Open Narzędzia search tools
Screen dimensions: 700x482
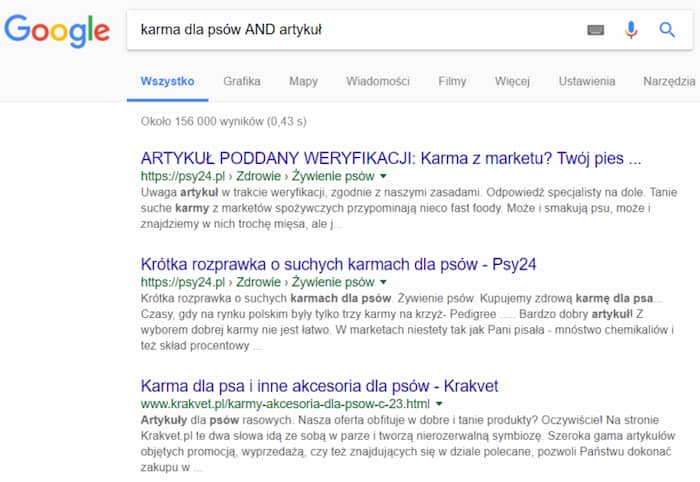pos(669,81)
